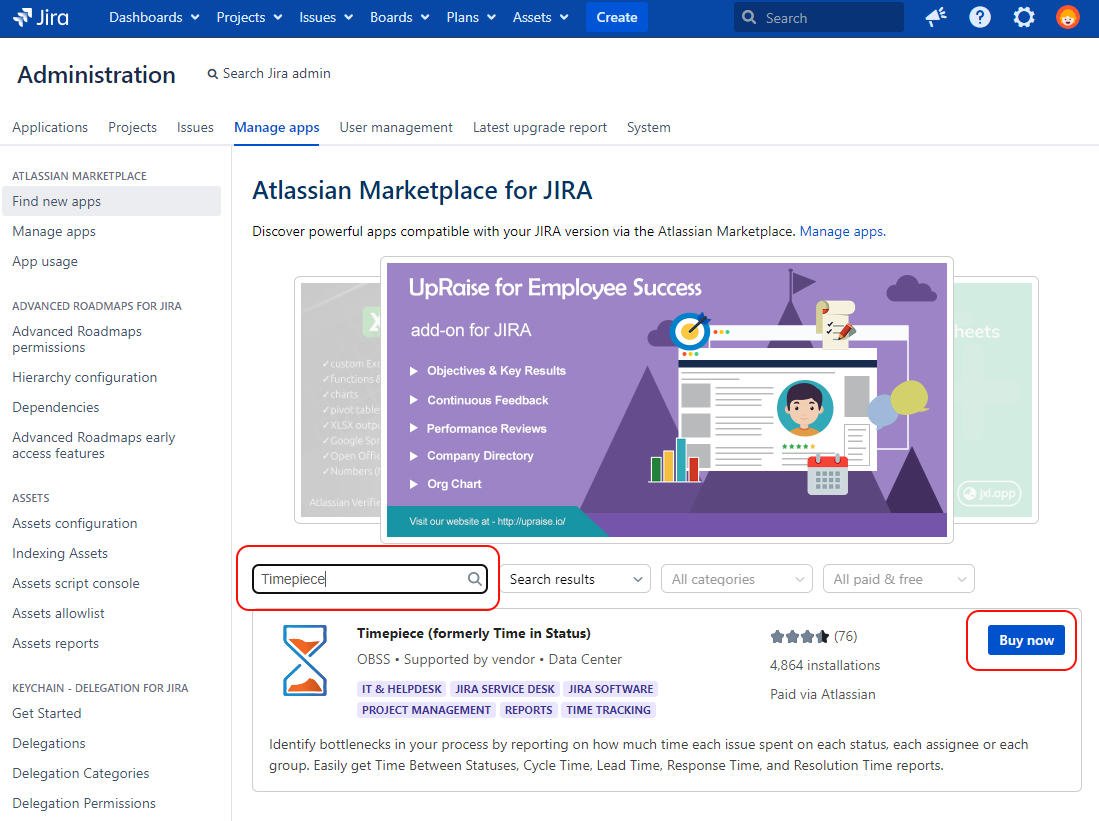Screen dimensions: 1099x821
Task: Open the settings gear icon
Action: (x=1024, y=17)
